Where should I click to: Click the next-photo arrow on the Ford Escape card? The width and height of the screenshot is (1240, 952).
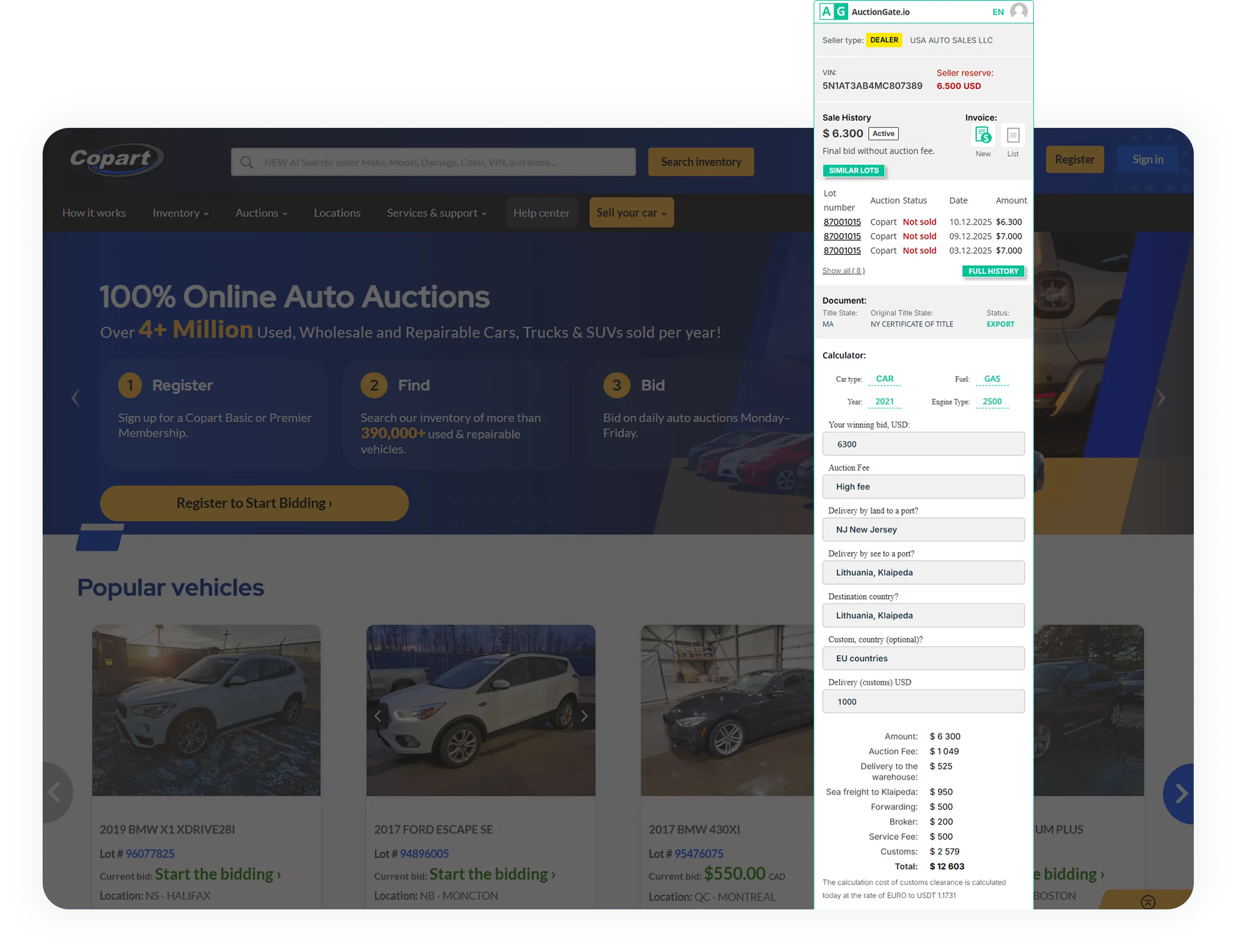coord(585,716)
